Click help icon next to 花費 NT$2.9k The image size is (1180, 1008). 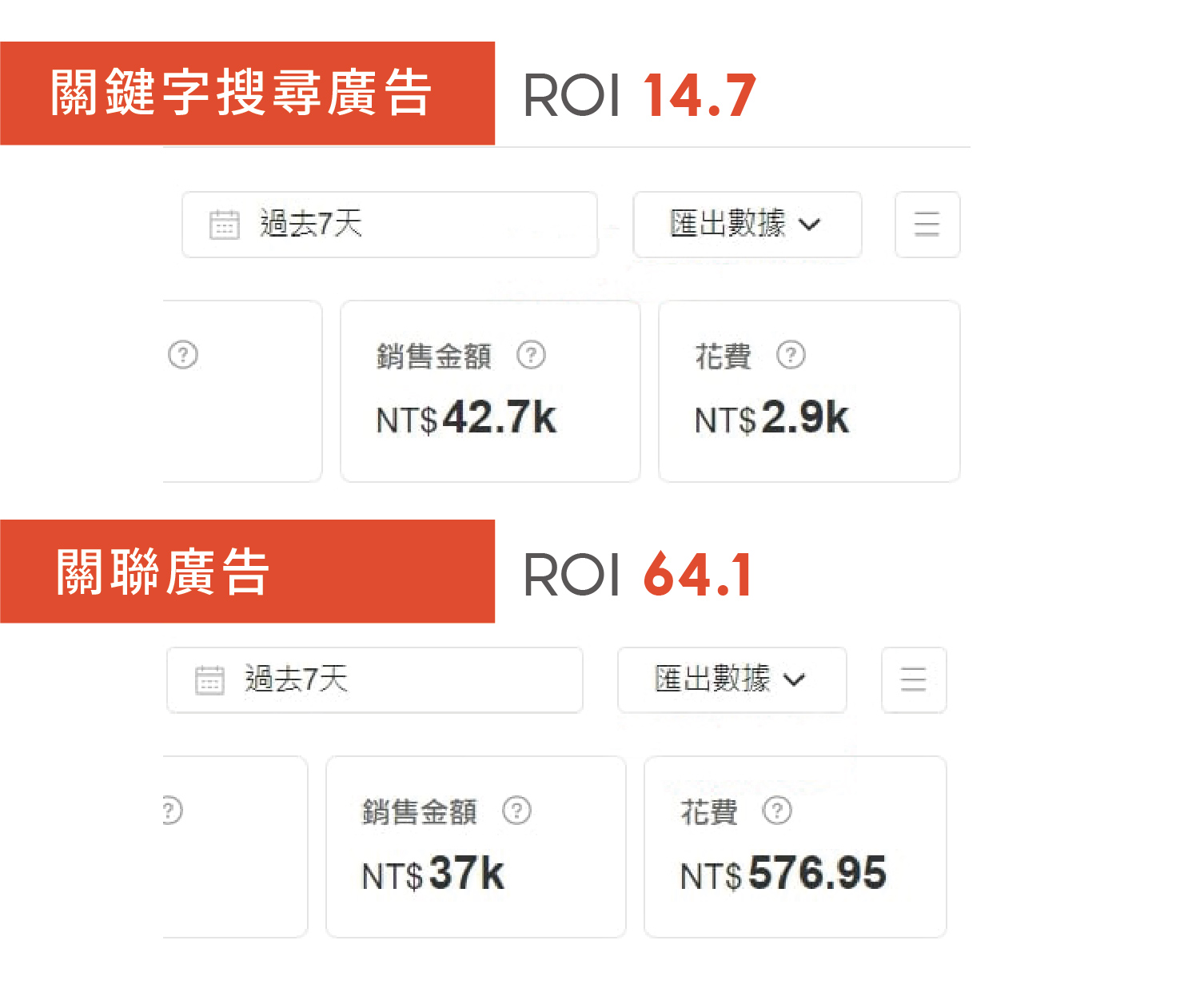[791, 354]
